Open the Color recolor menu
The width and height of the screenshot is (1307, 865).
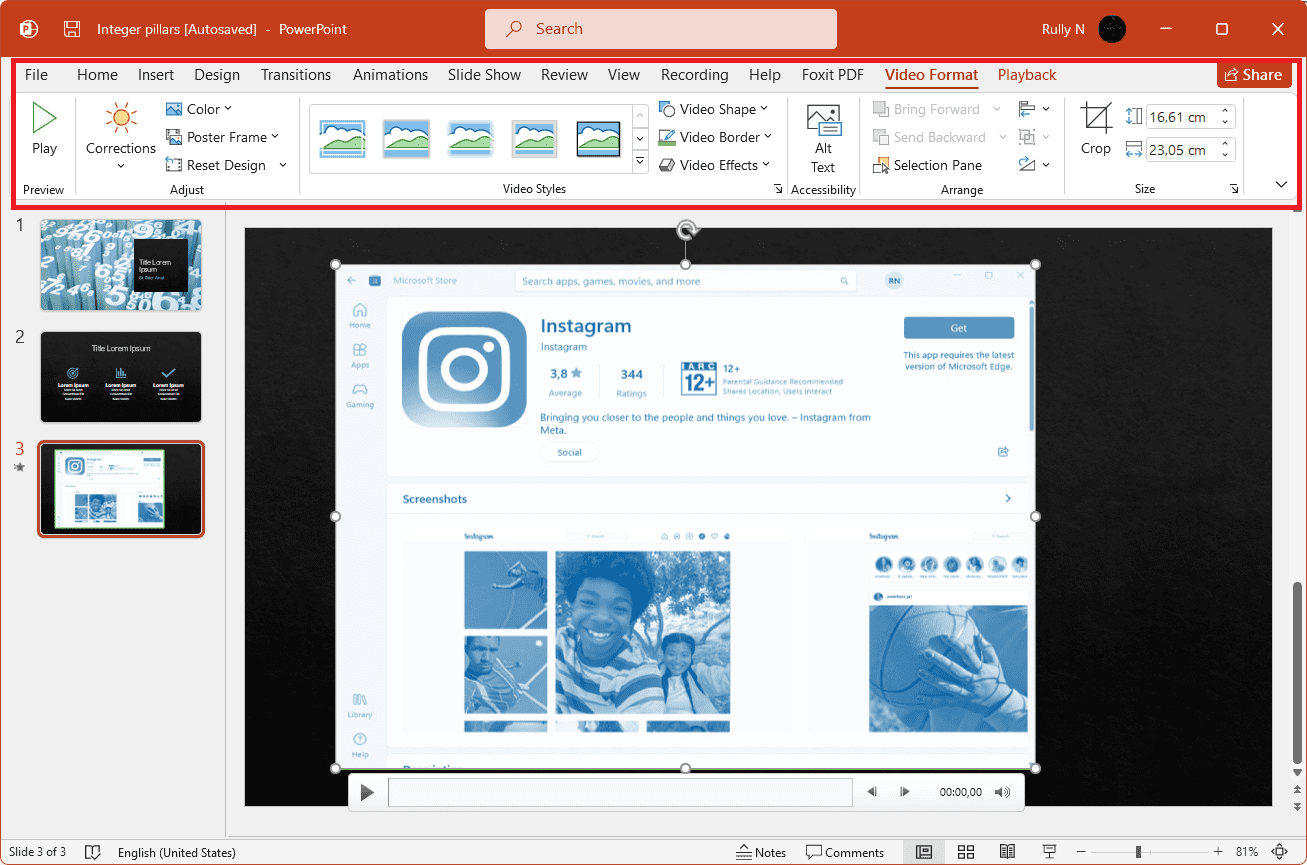tap(199, 109)
